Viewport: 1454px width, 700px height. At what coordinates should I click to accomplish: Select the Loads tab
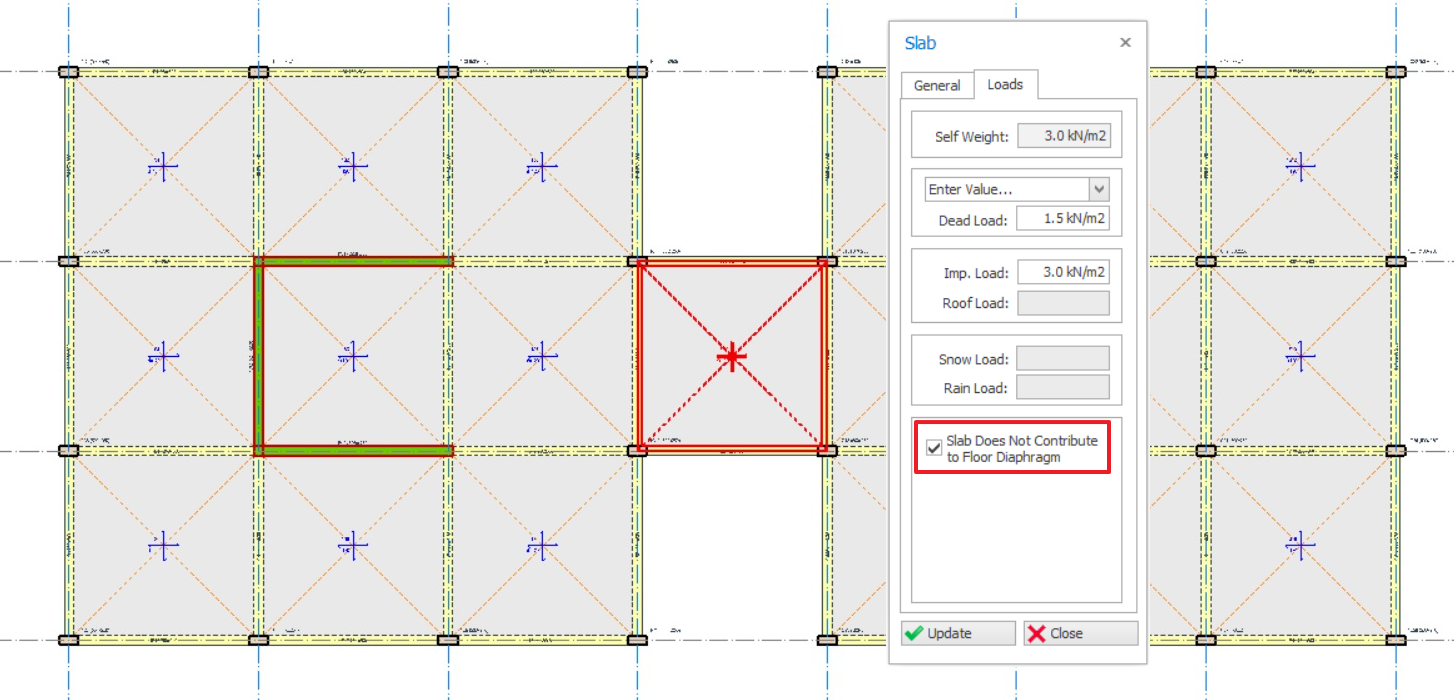[1005, 85]
